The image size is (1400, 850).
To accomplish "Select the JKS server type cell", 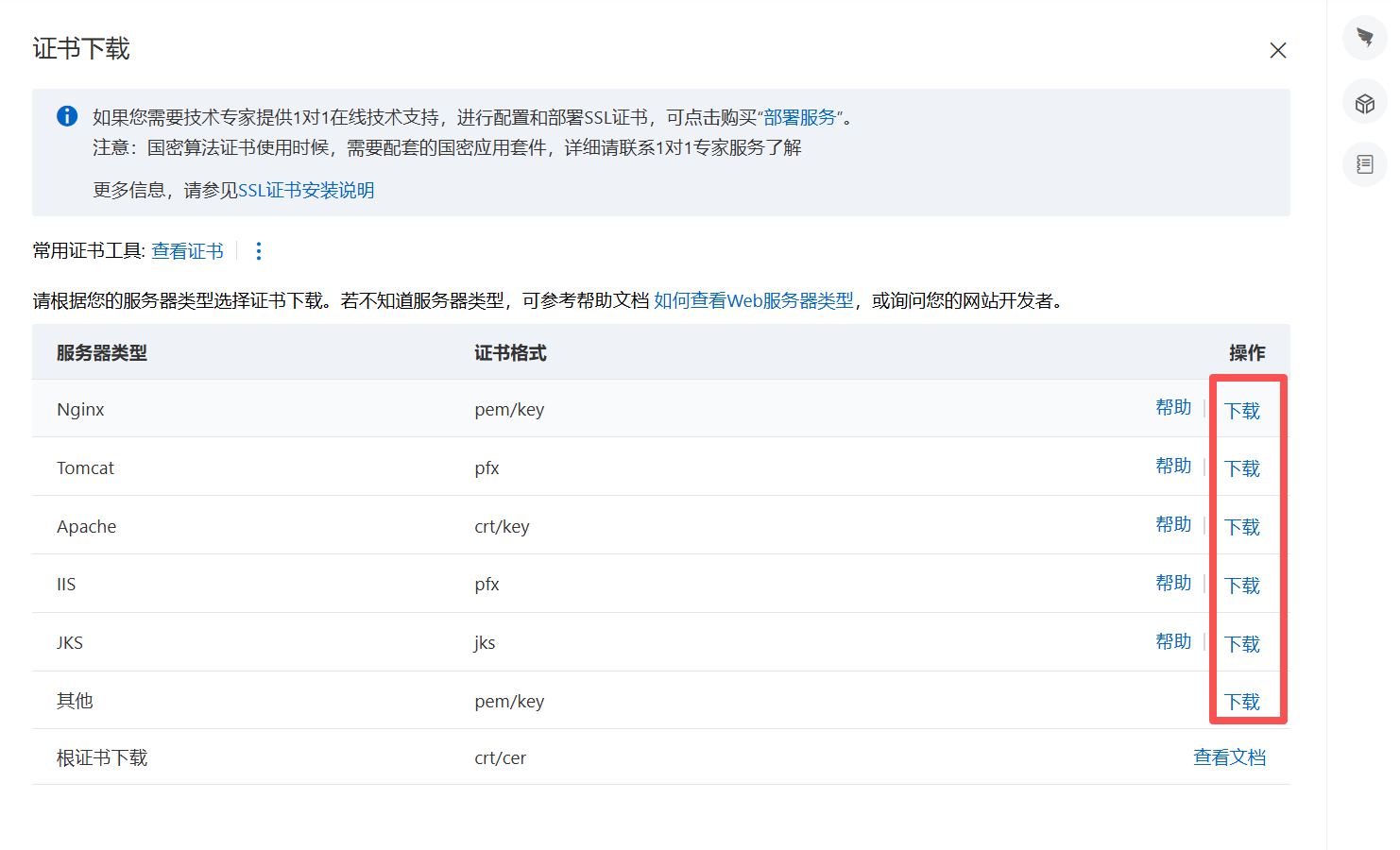I will tap(70, 642).
